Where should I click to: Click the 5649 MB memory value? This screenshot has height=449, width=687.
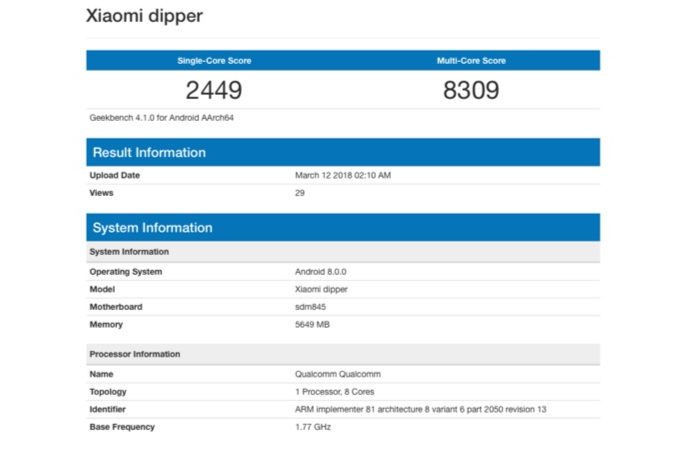pyautogui.click(x=313, y=324)
